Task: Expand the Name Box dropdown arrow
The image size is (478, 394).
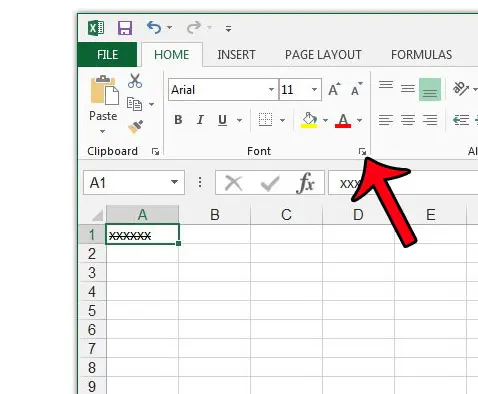Action: pyautogui.click(x=174, y=182)
